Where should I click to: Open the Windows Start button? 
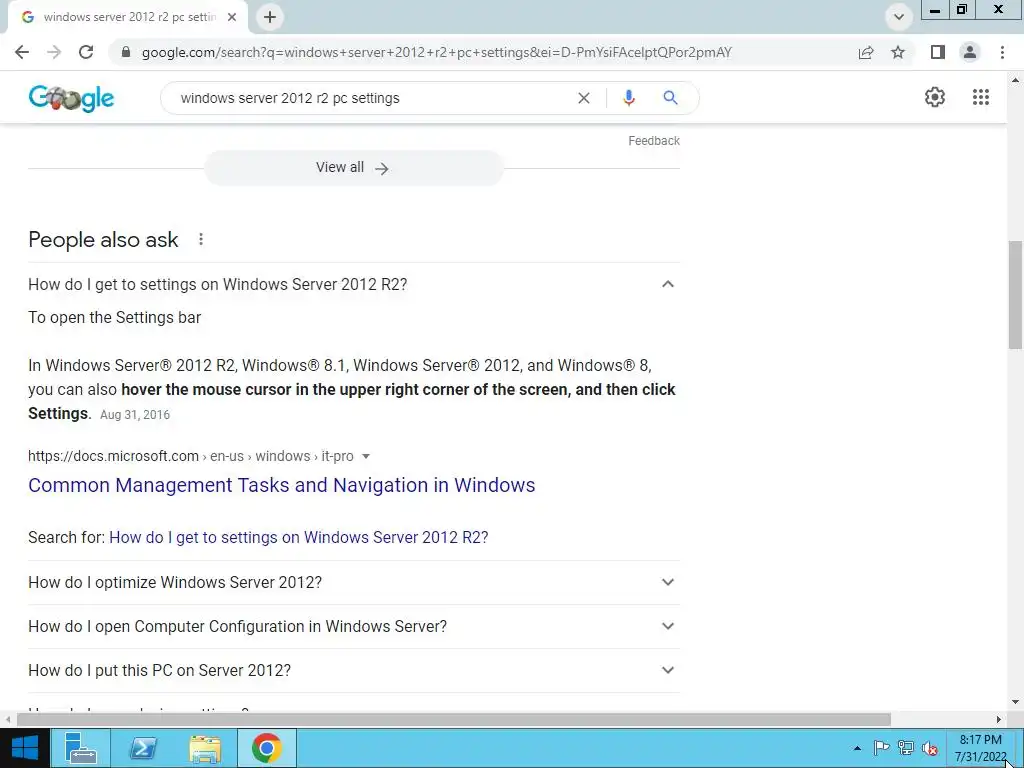click(x=24, y=748)
